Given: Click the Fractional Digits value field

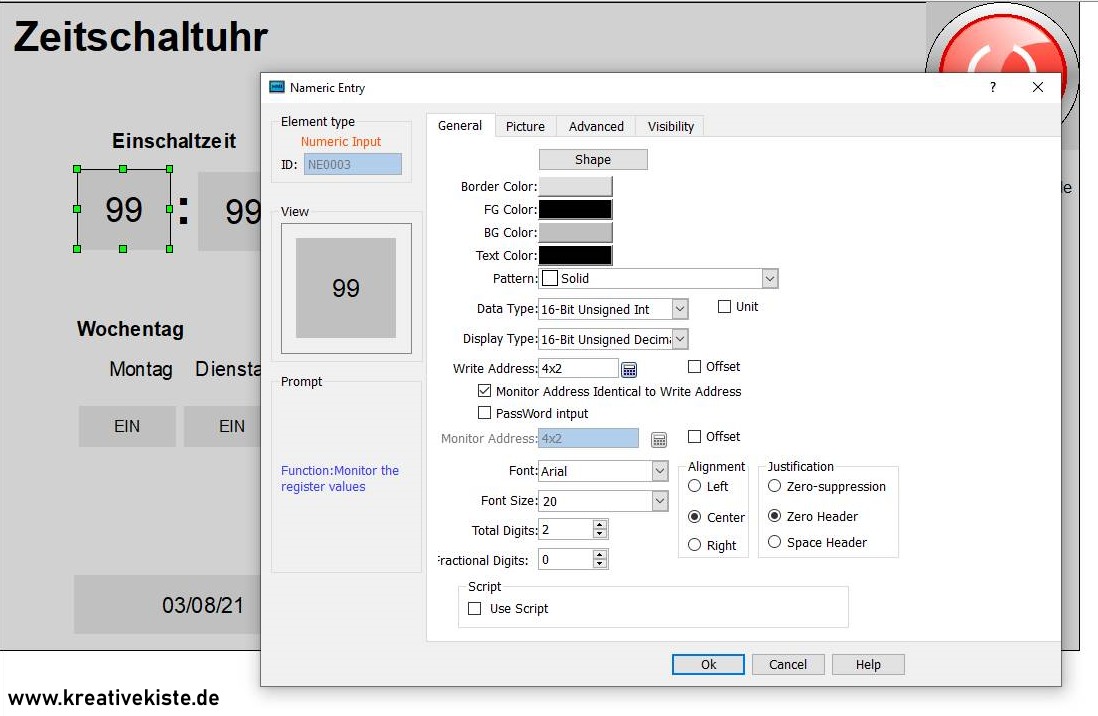Looking at the screenshot, I should point(565,560).
